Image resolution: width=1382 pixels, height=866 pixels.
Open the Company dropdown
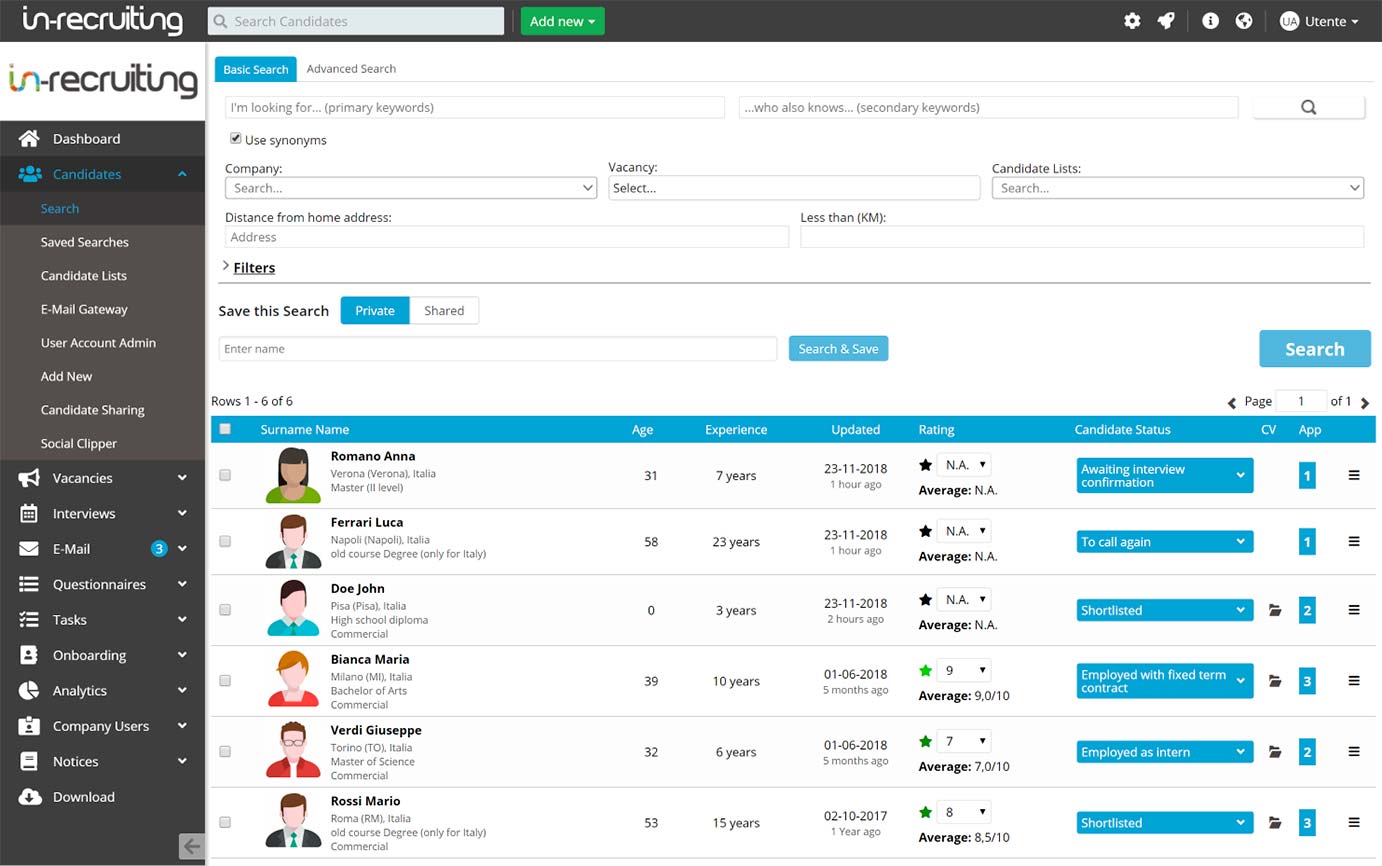pyautogui.click(x=411, y=187)
